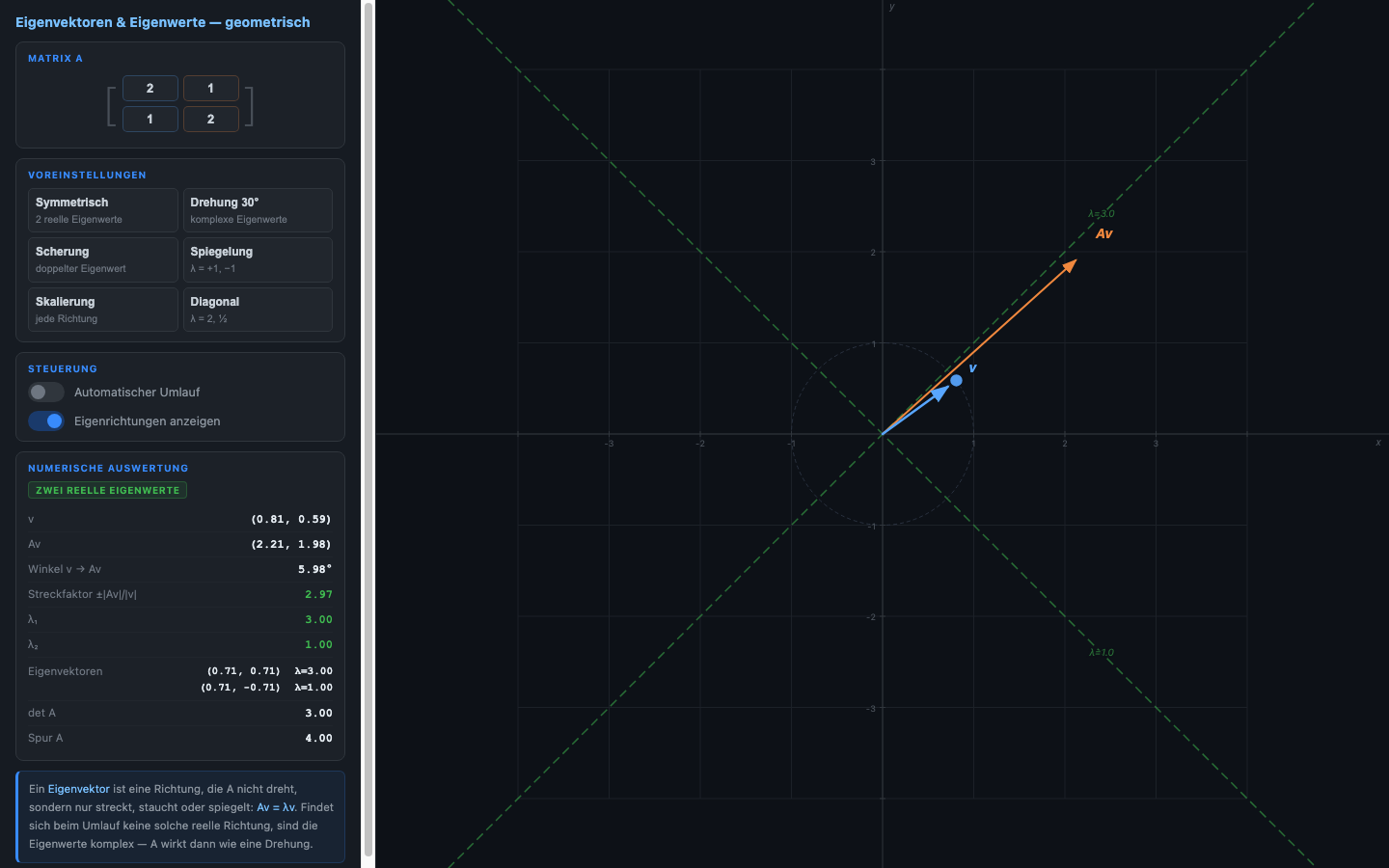Focus the top-left matrix entry field
This screenshot has height=868, width=1389.
point(150,89)
